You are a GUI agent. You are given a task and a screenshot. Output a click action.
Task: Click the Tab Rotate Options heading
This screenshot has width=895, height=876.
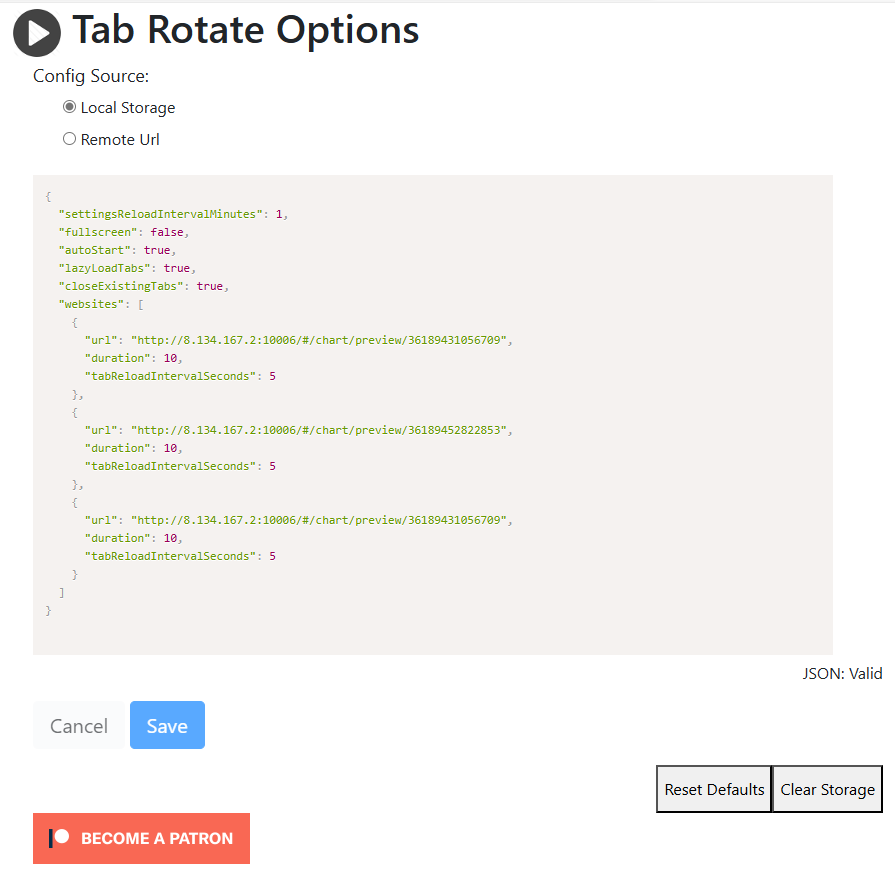coord(245,31)
